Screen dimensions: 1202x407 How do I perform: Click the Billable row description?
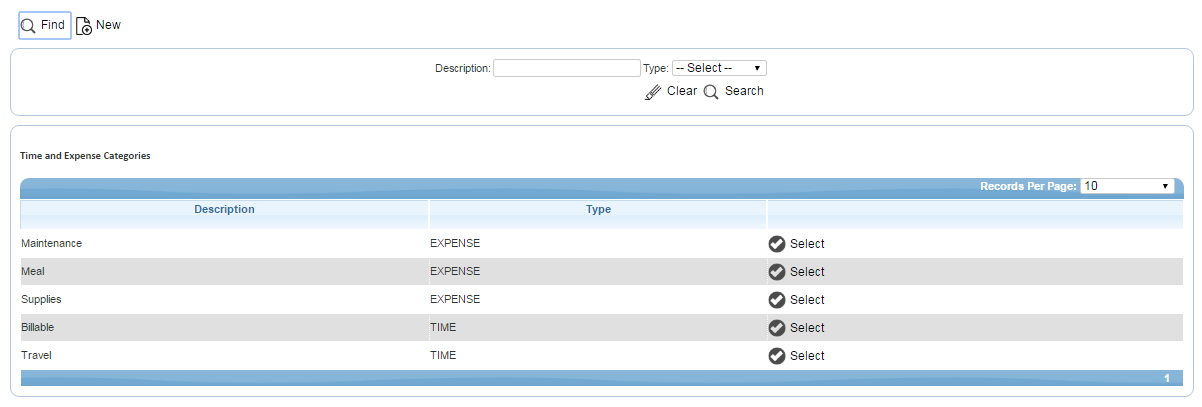[38, 327]
